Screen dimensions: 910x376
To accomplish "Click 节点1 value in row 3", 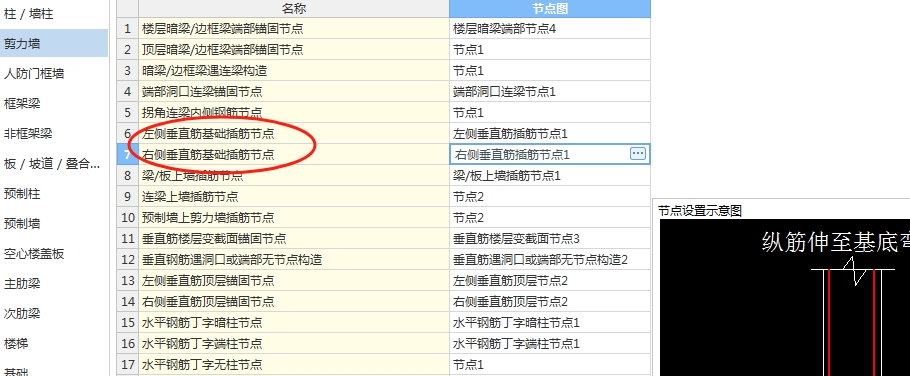I will [550, 70].
